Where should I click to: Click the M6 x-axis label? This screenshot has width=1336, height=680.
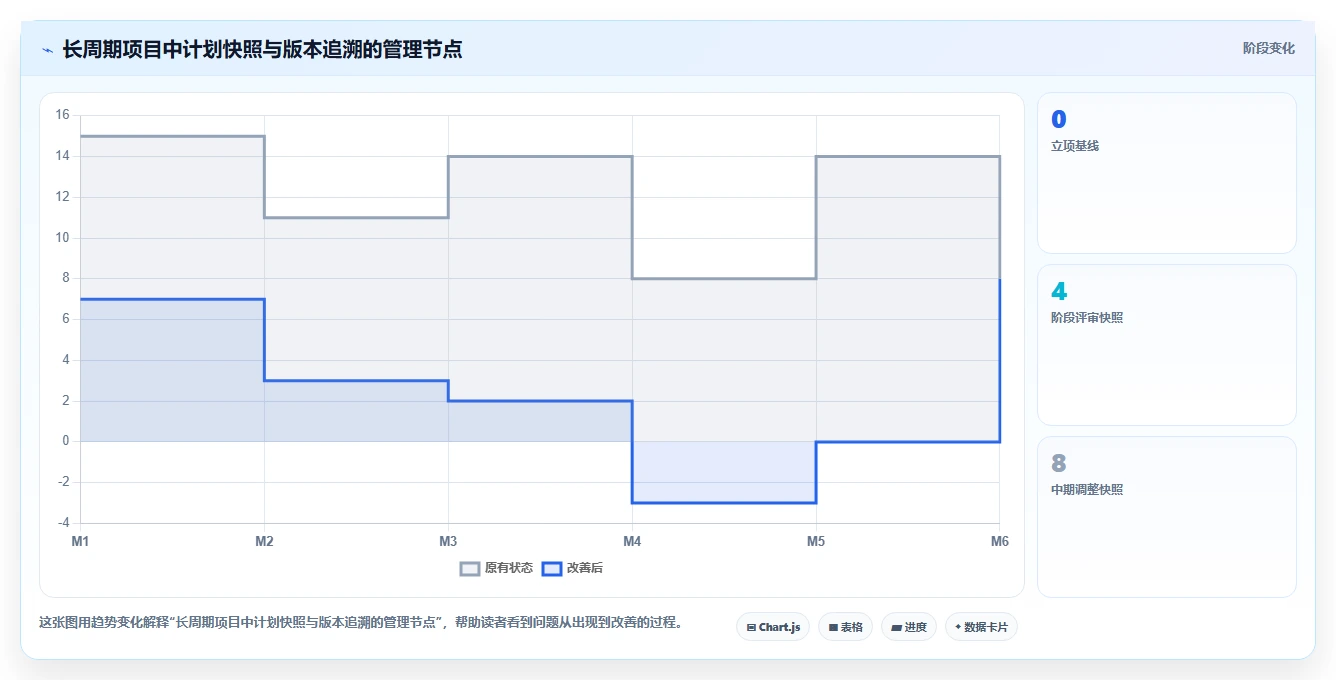point(1000,541)
